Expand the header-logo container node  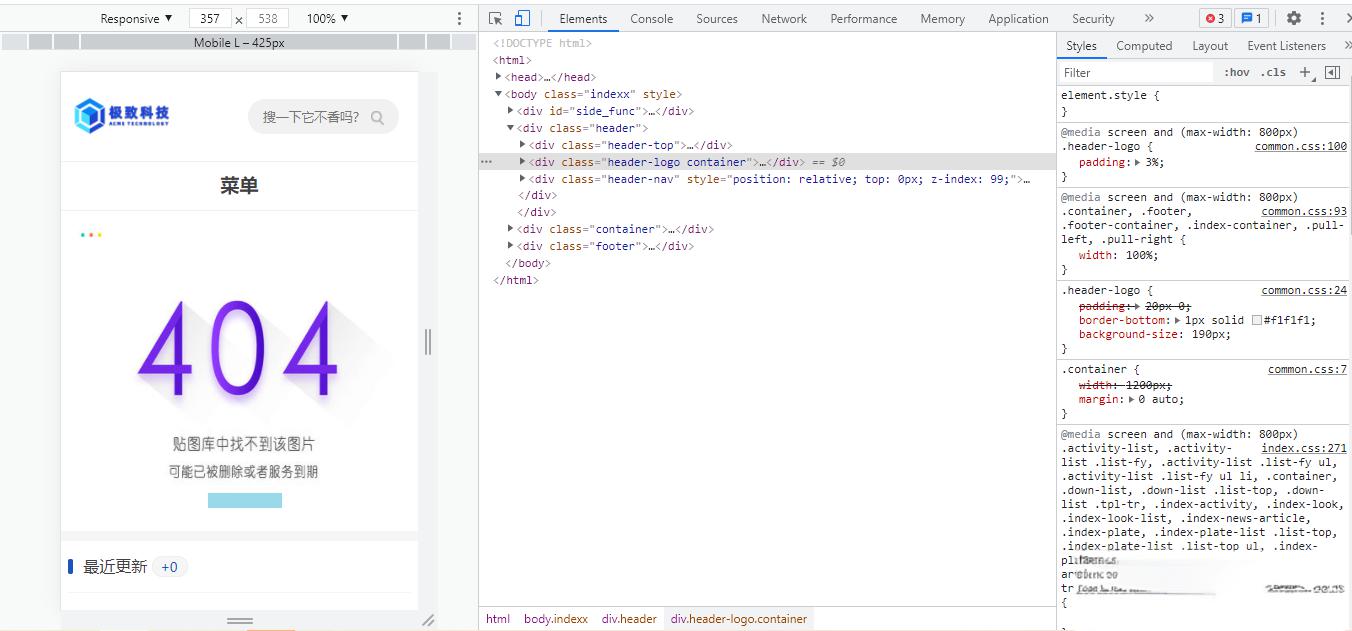coord(523,162)
